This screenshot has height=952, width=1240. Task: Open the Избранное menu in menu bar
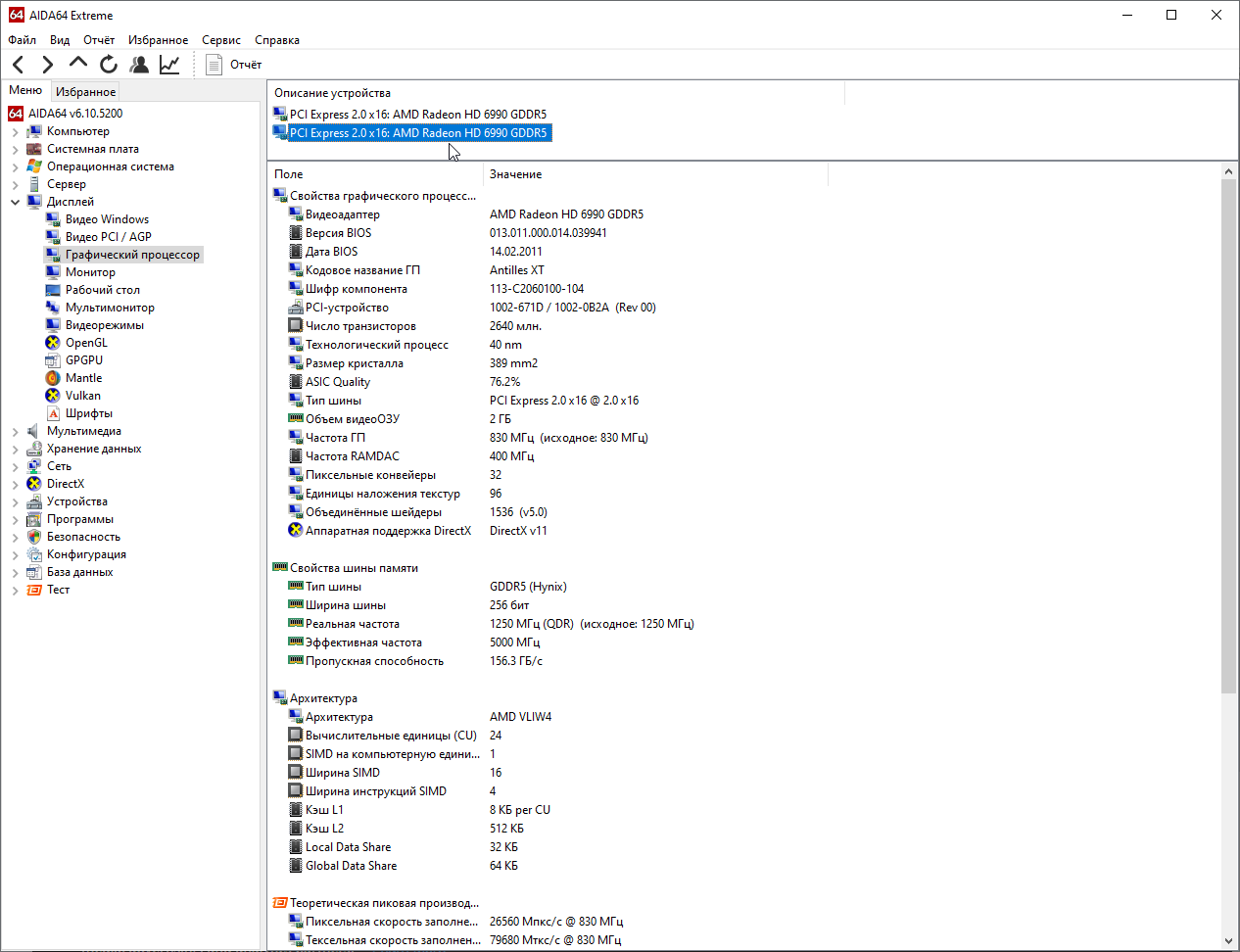(158, 40)
